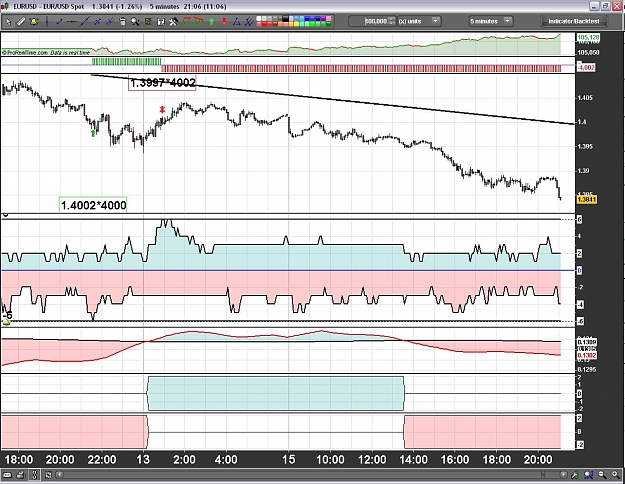
Task: Click the printer icon in bottom bar
Action: pos(21,474)
